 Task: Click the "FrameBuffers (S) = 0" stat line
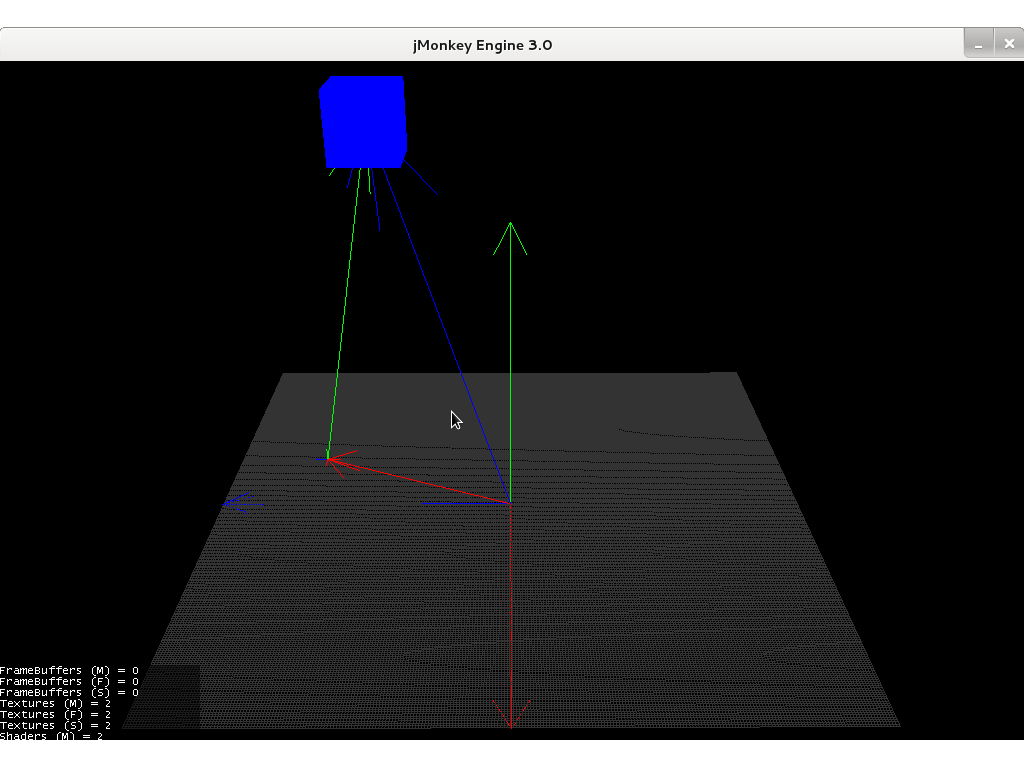tap(69, 692)
